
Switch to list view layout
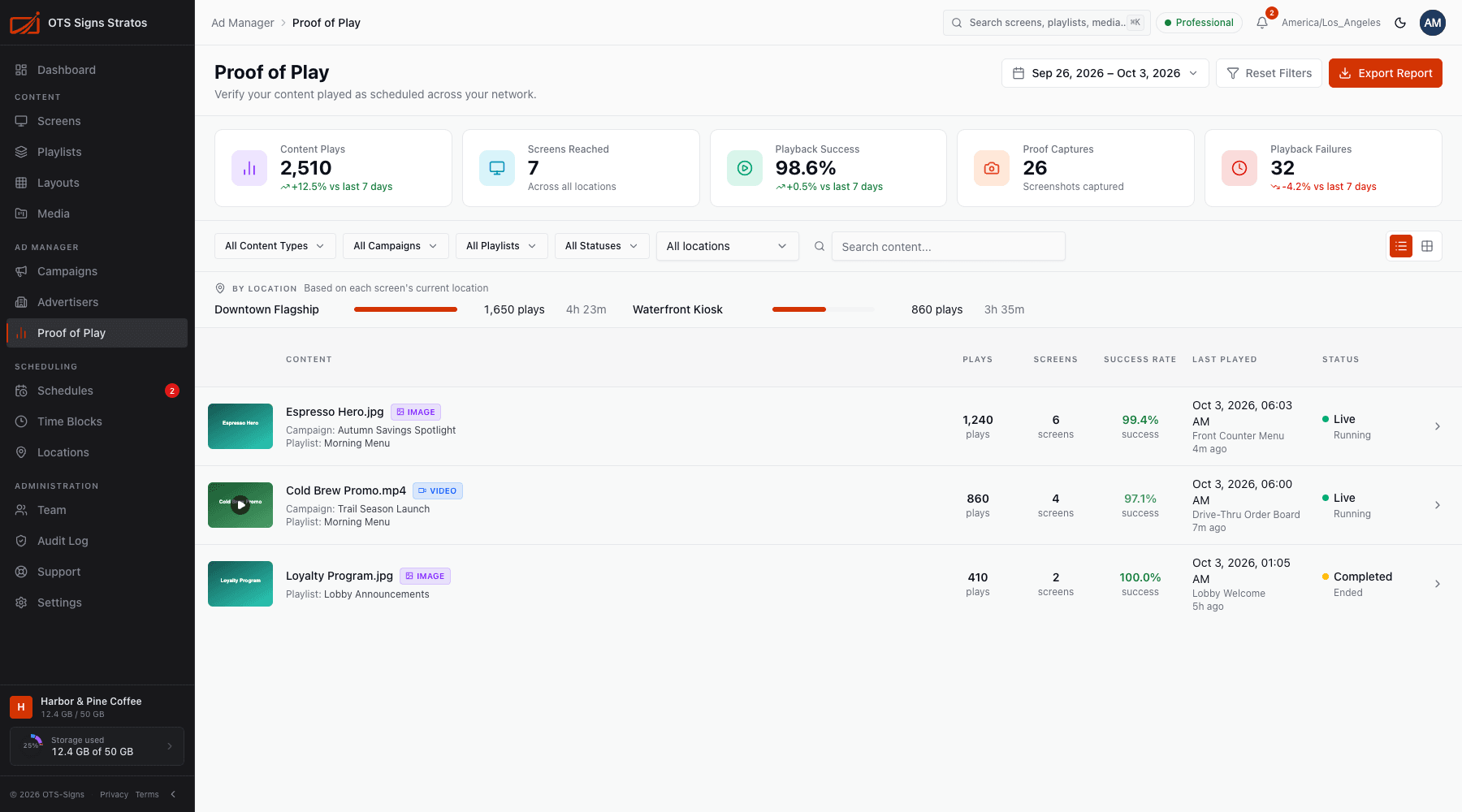click(x=1401, y=246)
